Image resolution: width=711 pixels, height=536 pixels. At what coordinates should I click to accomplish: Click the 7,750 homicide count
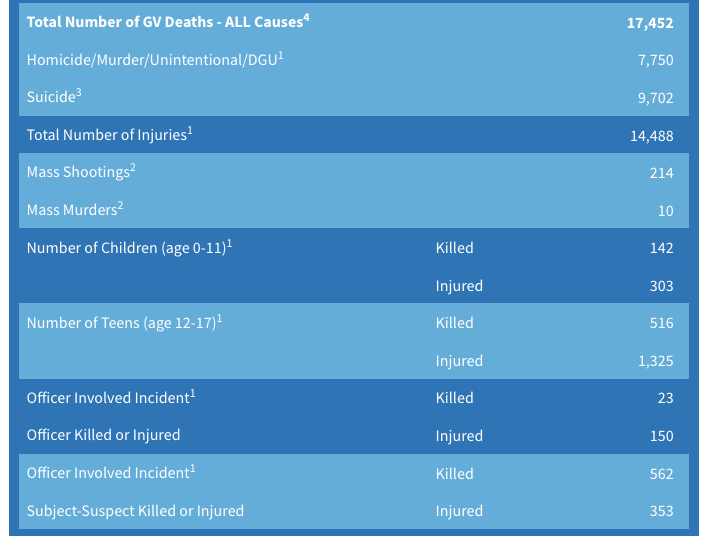[655, 60]
